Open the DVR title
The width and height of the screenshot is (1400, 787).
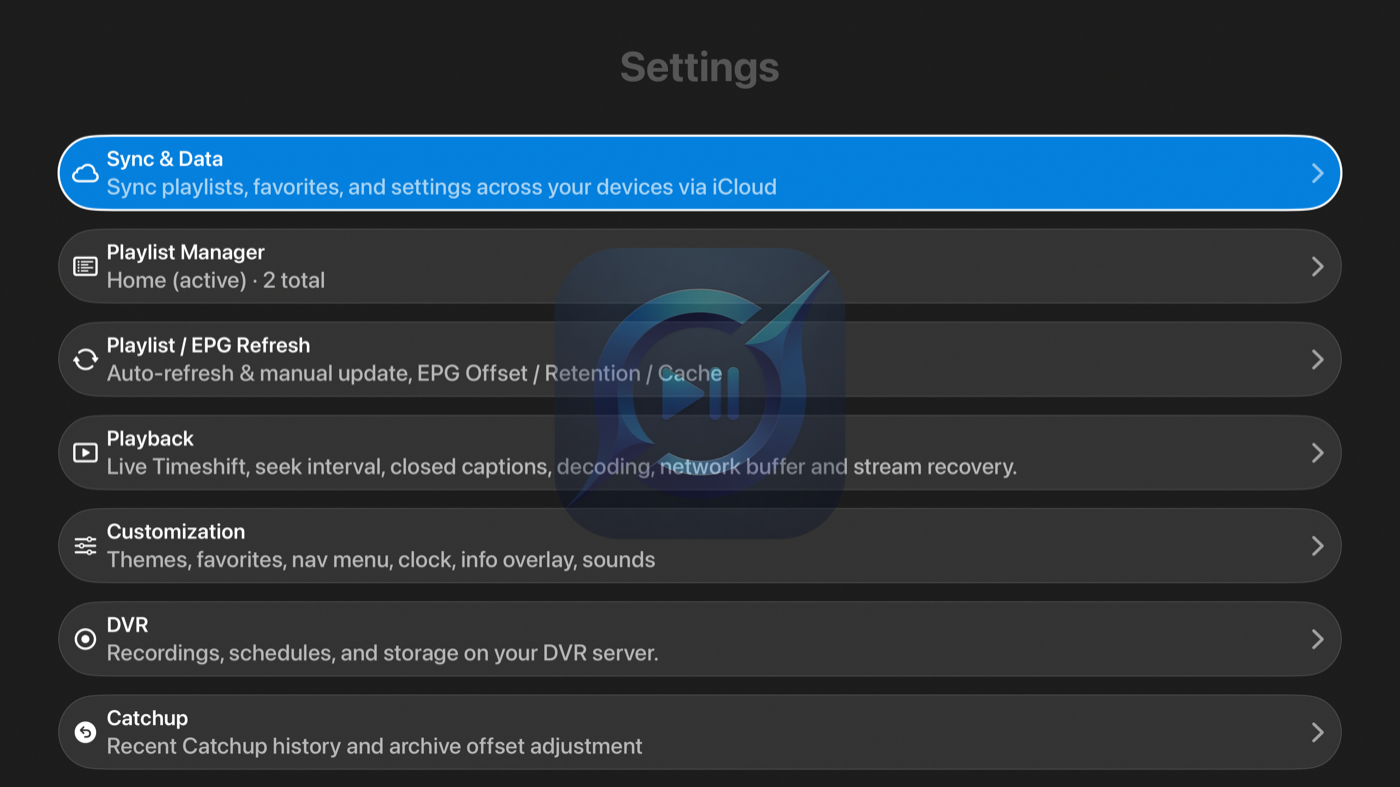pyautogui.click(x=127, y=625)
